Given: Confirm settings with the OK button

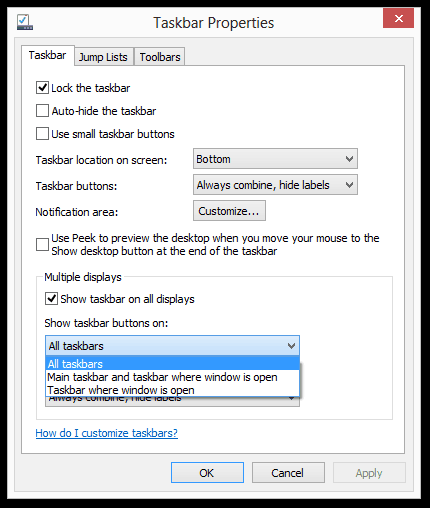Looking at the screenshot, I should coord(207,473).
